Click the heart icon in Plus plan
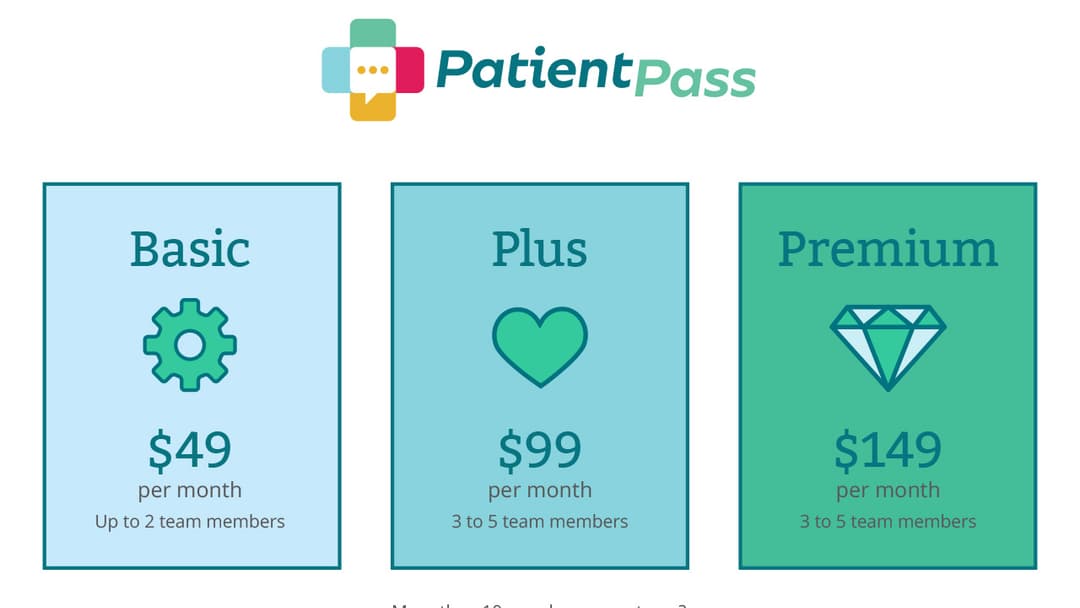 coord(540,346)
